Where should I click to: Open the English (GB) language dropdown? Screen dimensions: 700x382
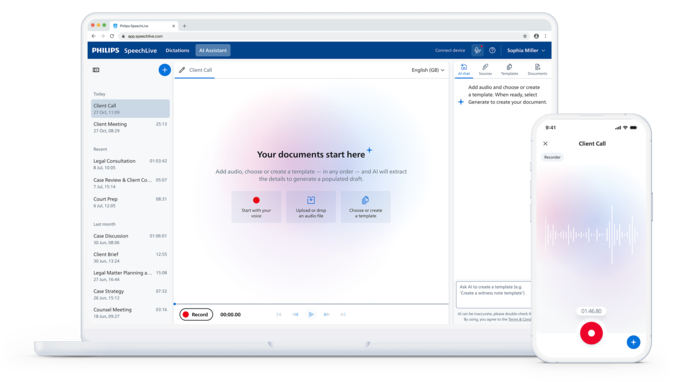coord(428,70)
